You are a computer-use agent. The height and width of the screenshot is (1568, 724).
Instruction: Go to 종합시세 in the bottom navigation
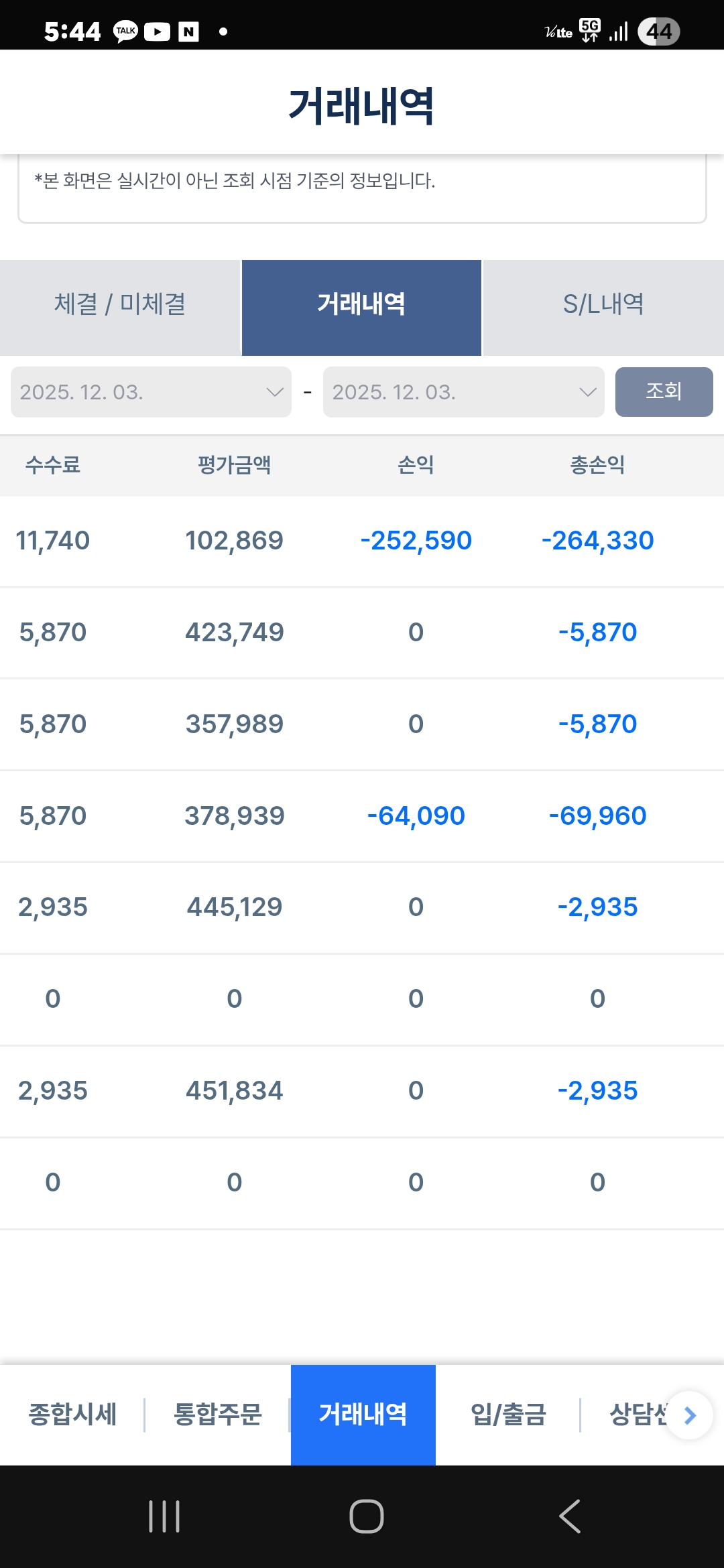click(72, 1415)
